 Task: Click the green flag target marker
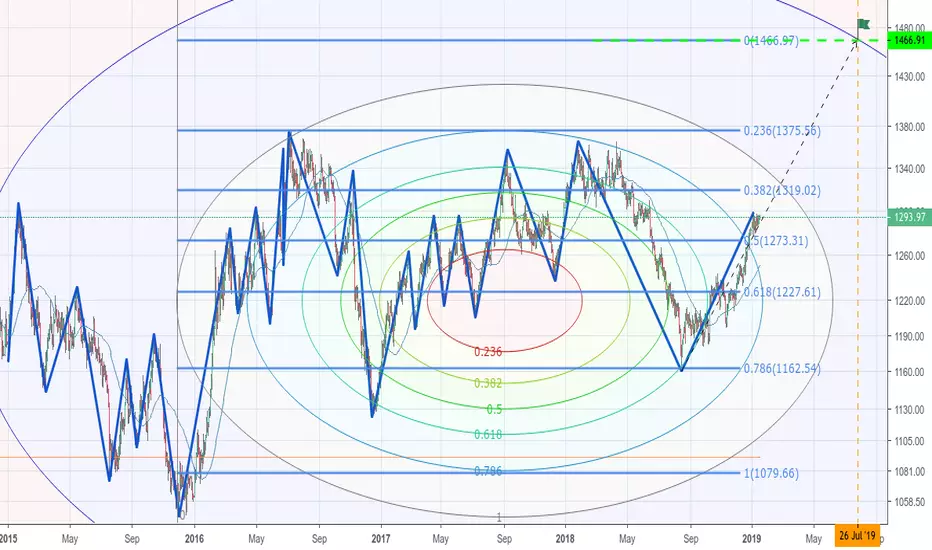864,24
